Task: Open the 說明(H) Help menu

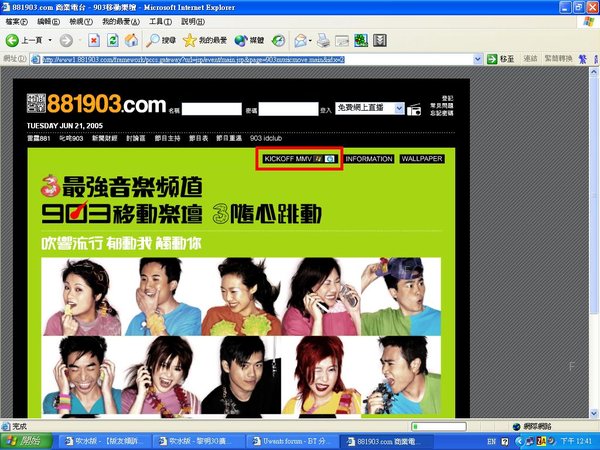Action: (x=193, y=22)
